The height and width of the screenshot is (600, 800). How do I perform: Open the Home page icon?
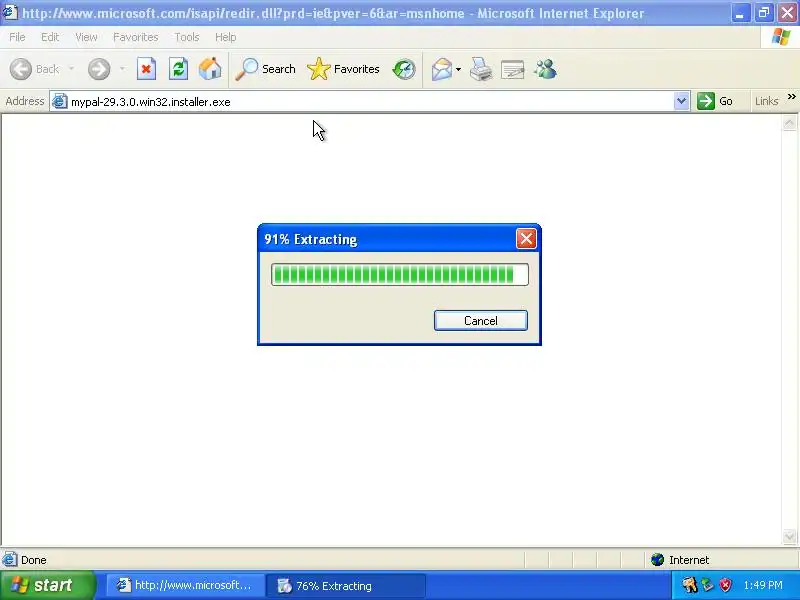[x=210, y=69]
